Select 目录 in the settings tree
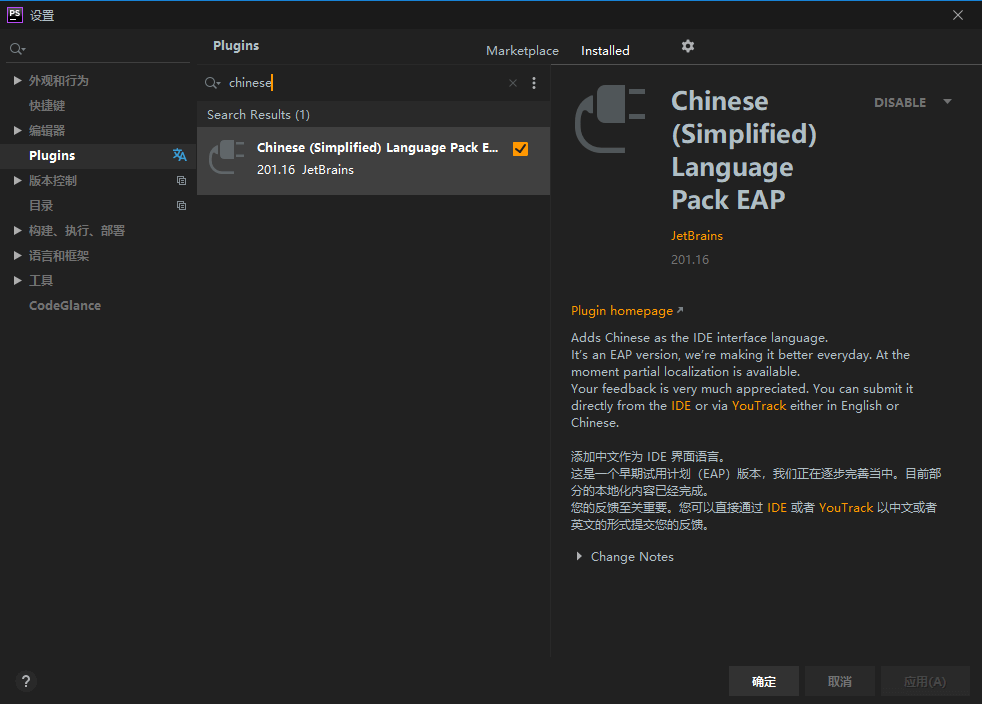Viewport: 982px width, 704px height. point(41,205)
